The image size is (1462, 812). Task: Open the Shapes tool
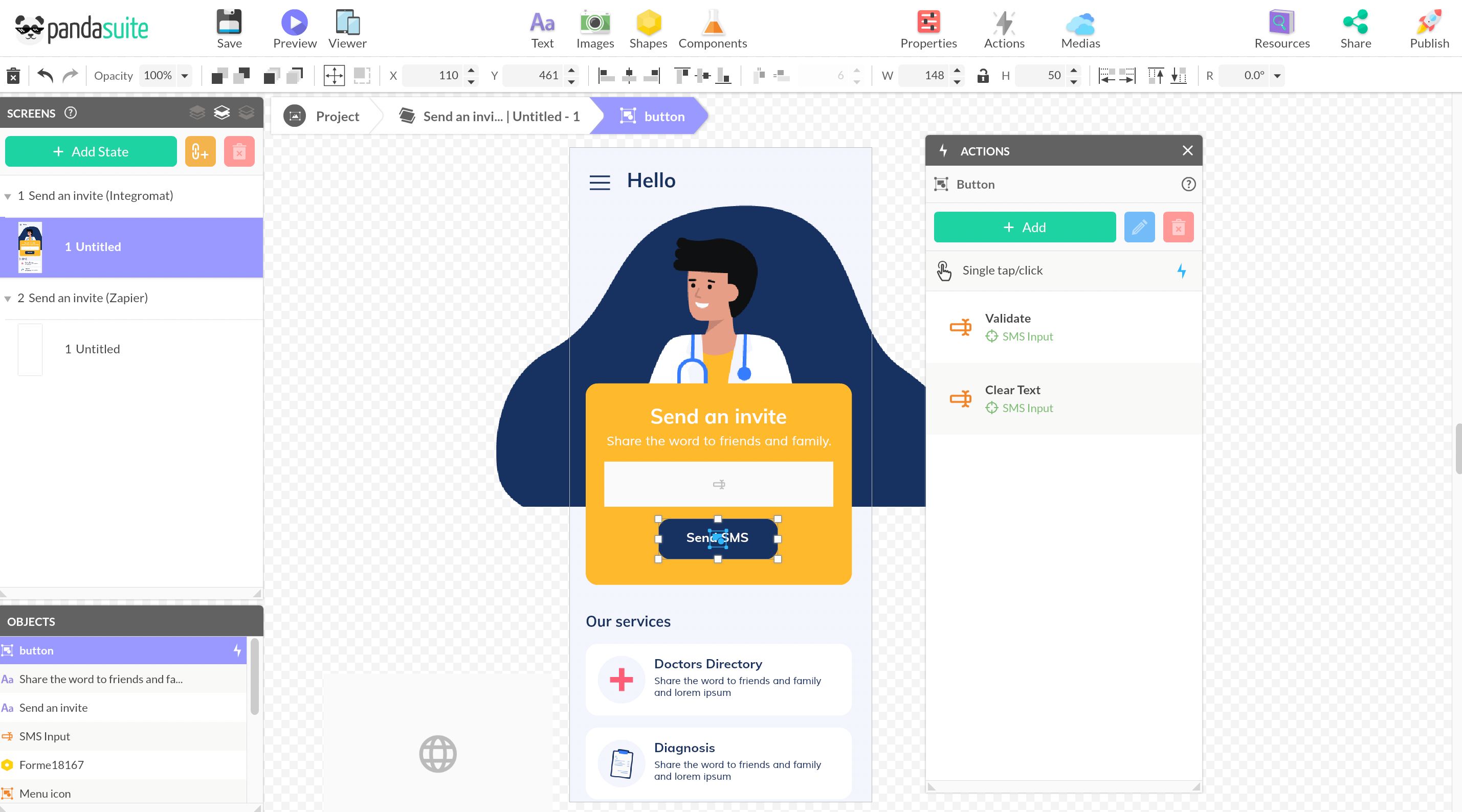tap(648, 22)
